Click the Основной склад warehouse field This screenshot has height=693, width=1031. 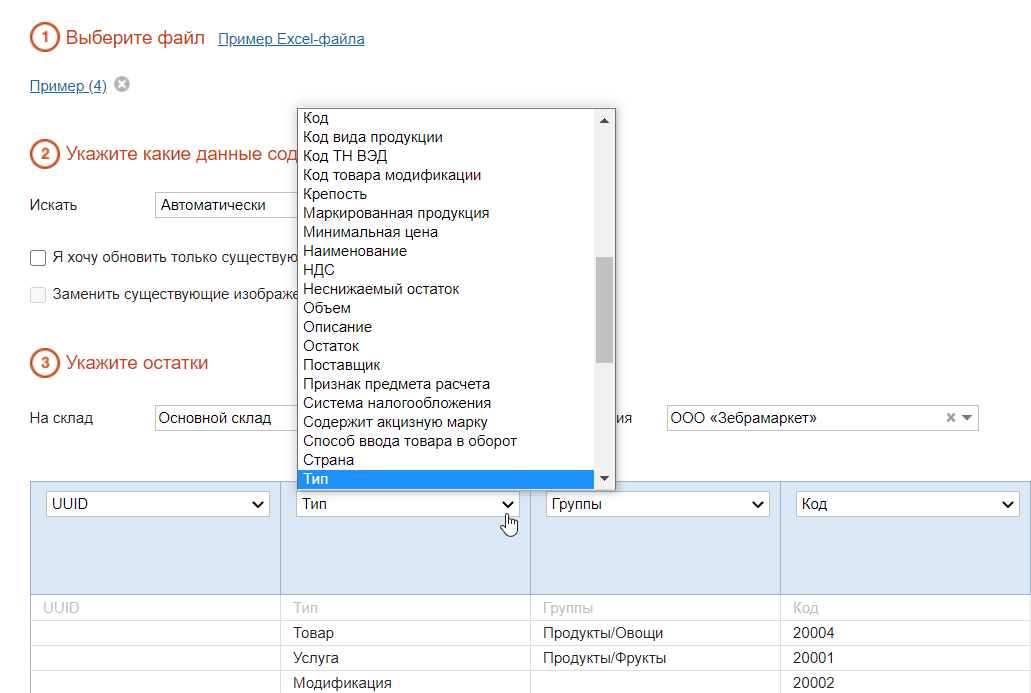(x=225, y=418)
